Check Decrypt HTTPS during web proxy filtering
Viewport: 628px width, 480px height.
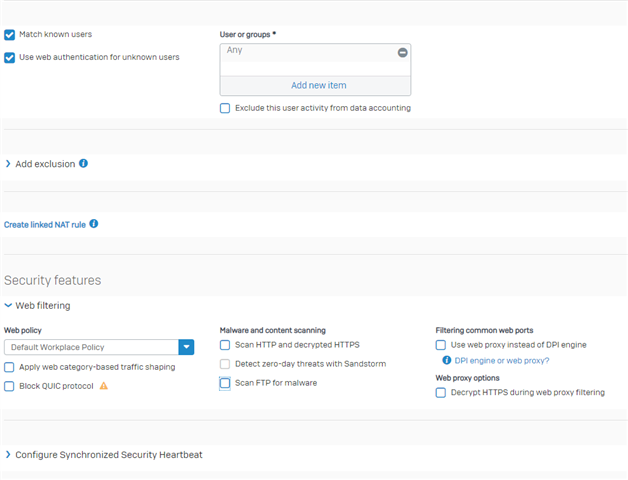click(x=441, y=393)
